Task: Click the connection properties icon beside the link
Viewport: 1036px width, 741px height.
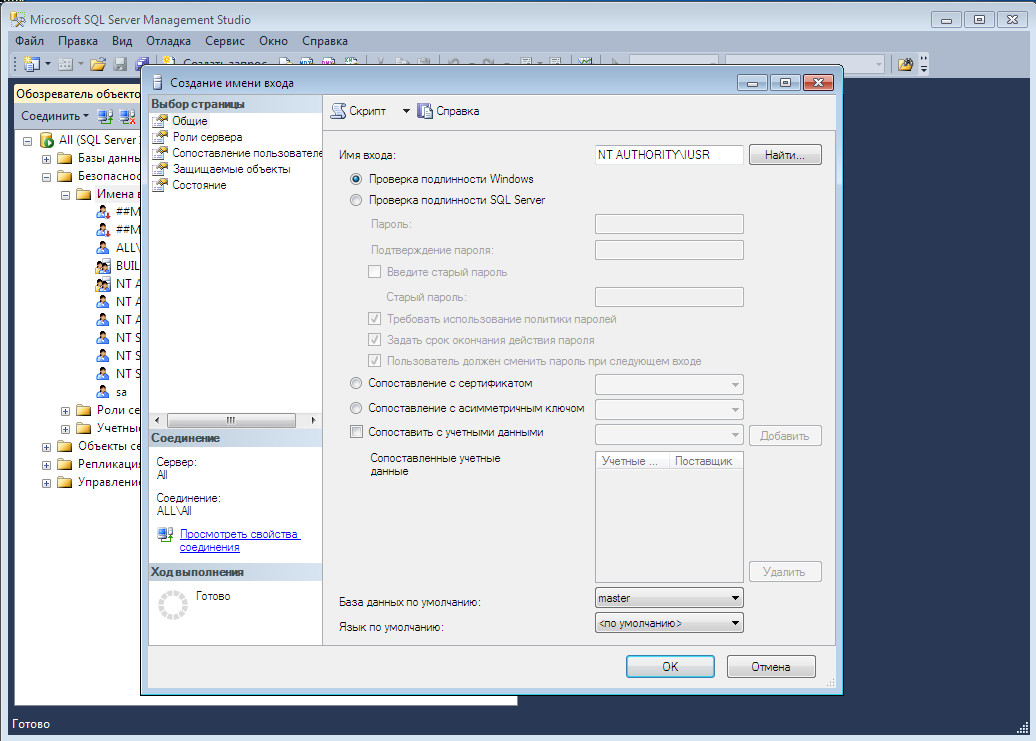Action: coord(165,534)
